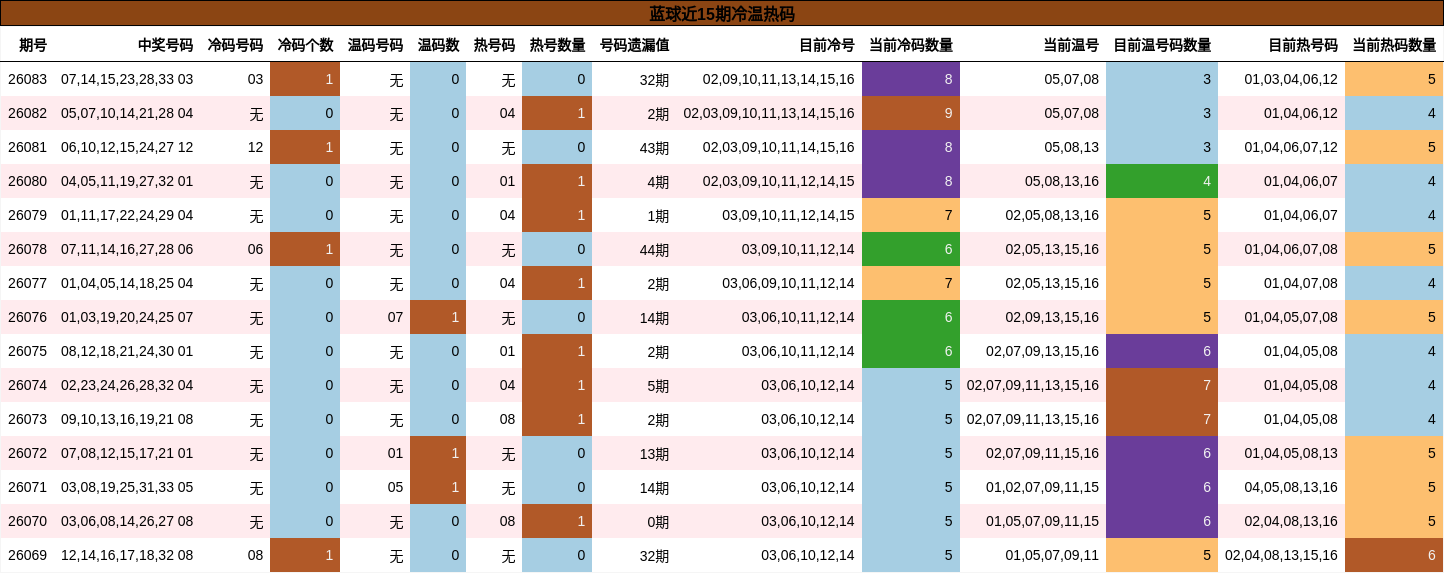Click the hot count 6 cell in row 26069
The image size is (1444, 573).
(1394, 555)
